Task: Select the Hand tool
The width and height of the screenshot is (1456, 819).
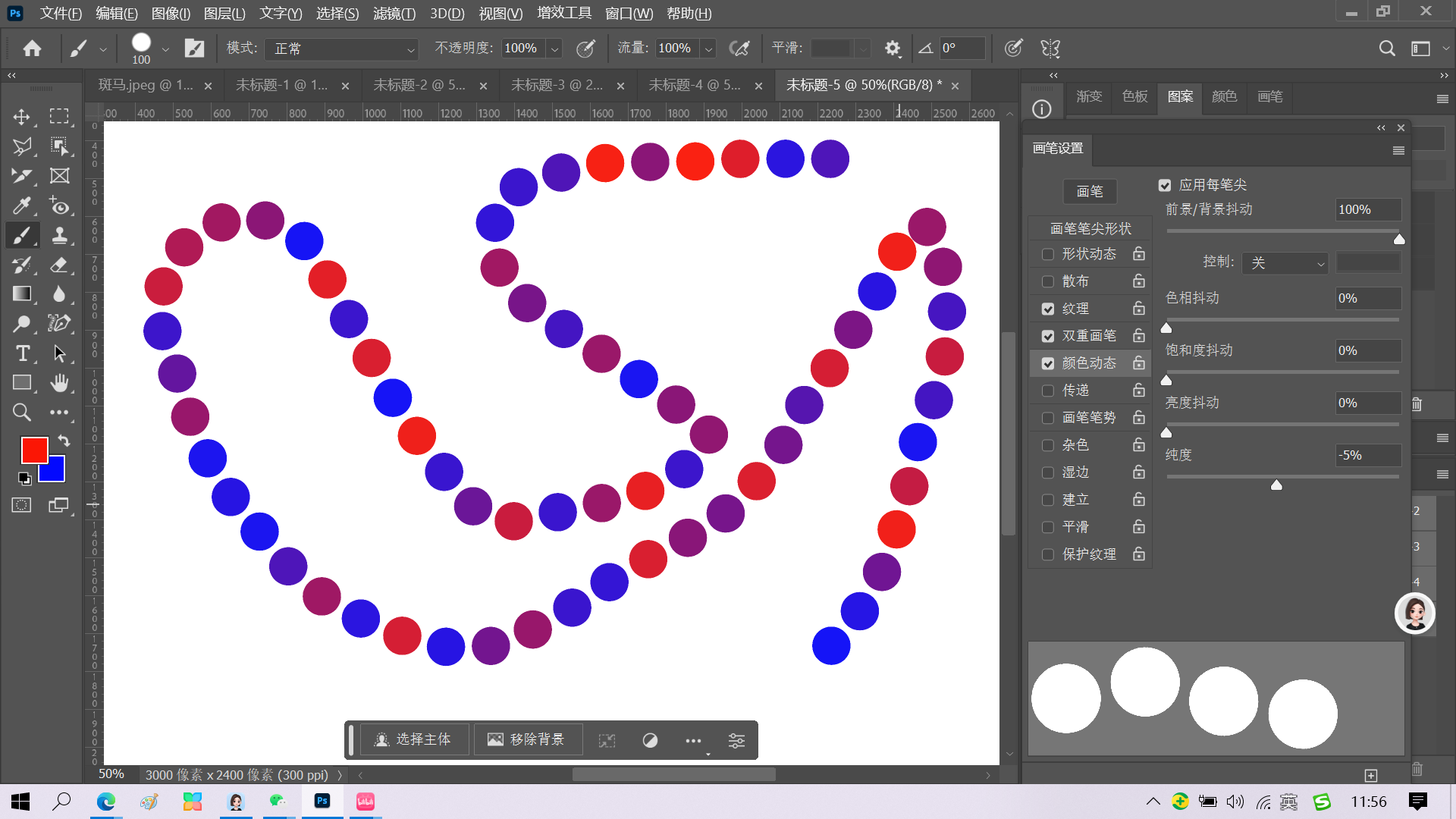Action: pos(59,383)
